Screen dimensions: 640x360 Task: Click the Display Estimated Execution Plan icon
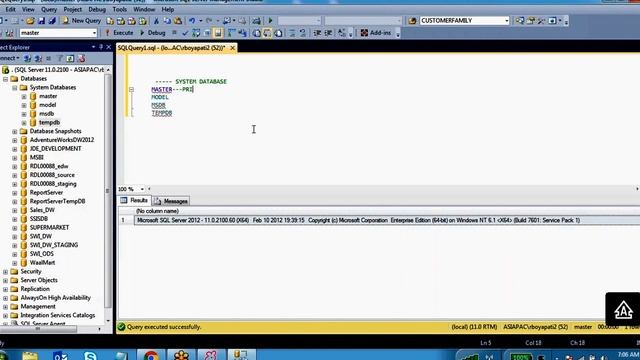click(196, 33)
